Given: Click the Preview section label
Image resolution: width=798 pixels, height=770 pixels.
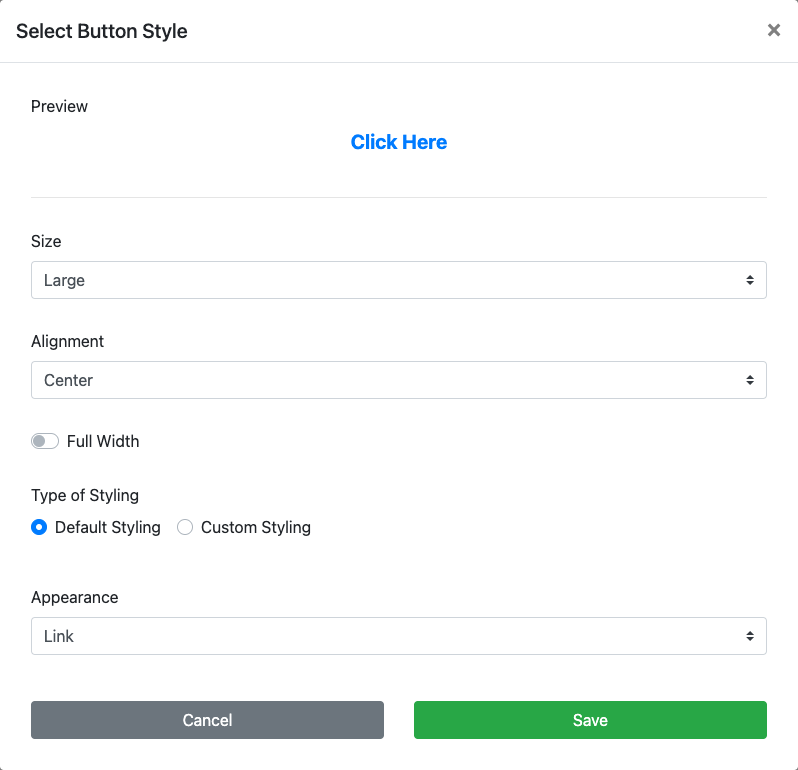Looking at the screenshot, I should [60, 106].
